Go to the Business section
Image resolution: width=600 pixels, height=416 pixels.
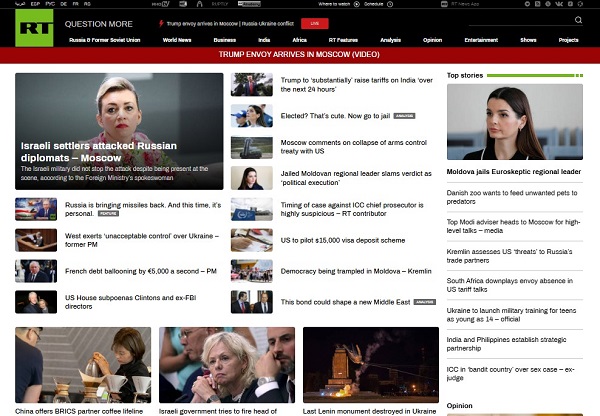[x=225, y=40]
